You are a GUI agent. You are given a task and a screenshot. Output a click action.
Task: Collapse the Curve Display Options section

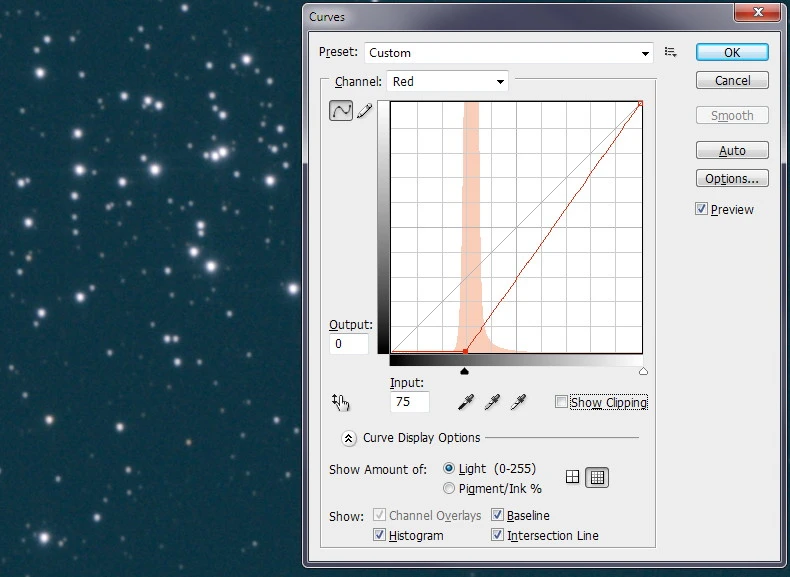(x=349, y=438)
